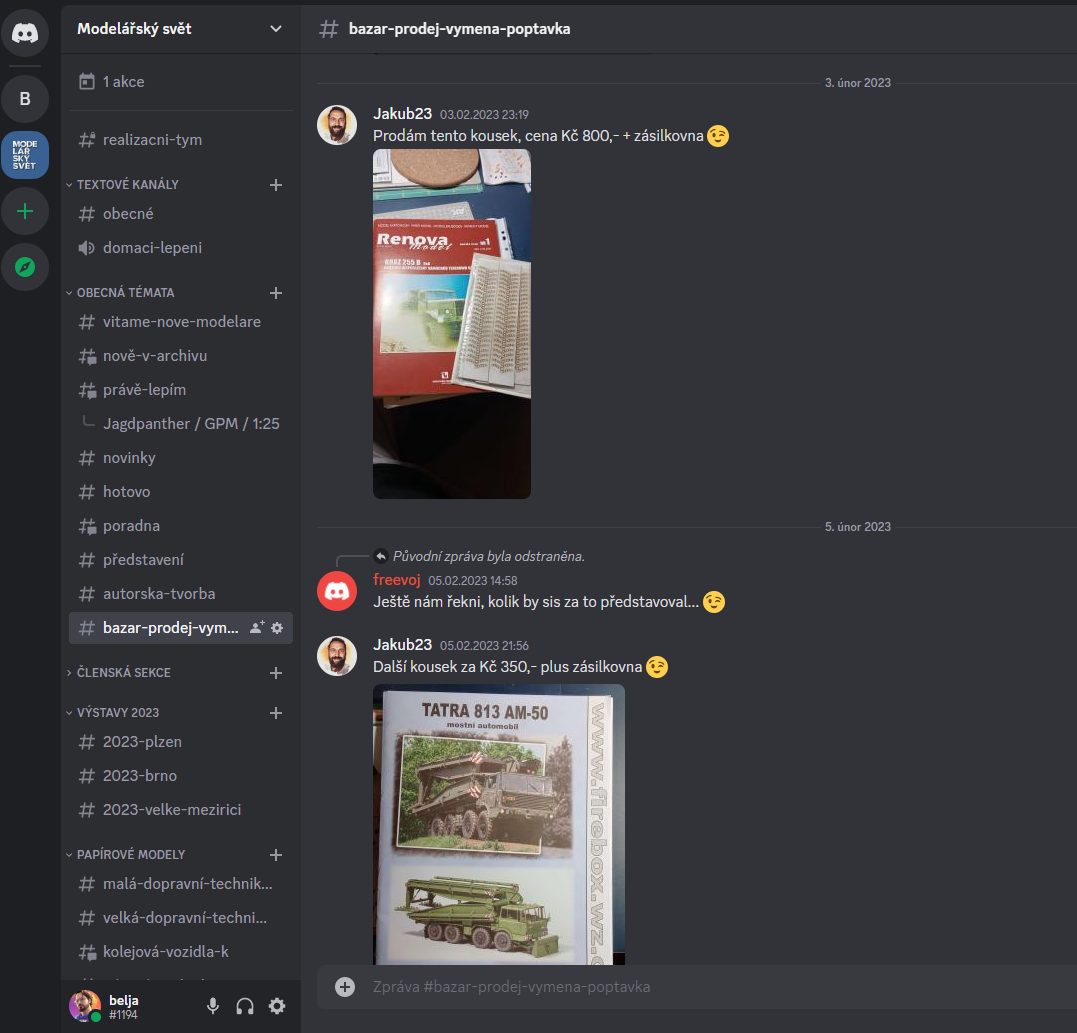Collapse the PAPÍROVÉ MODELY category
Screen dimensions: 1077x1033
[126, 854]
